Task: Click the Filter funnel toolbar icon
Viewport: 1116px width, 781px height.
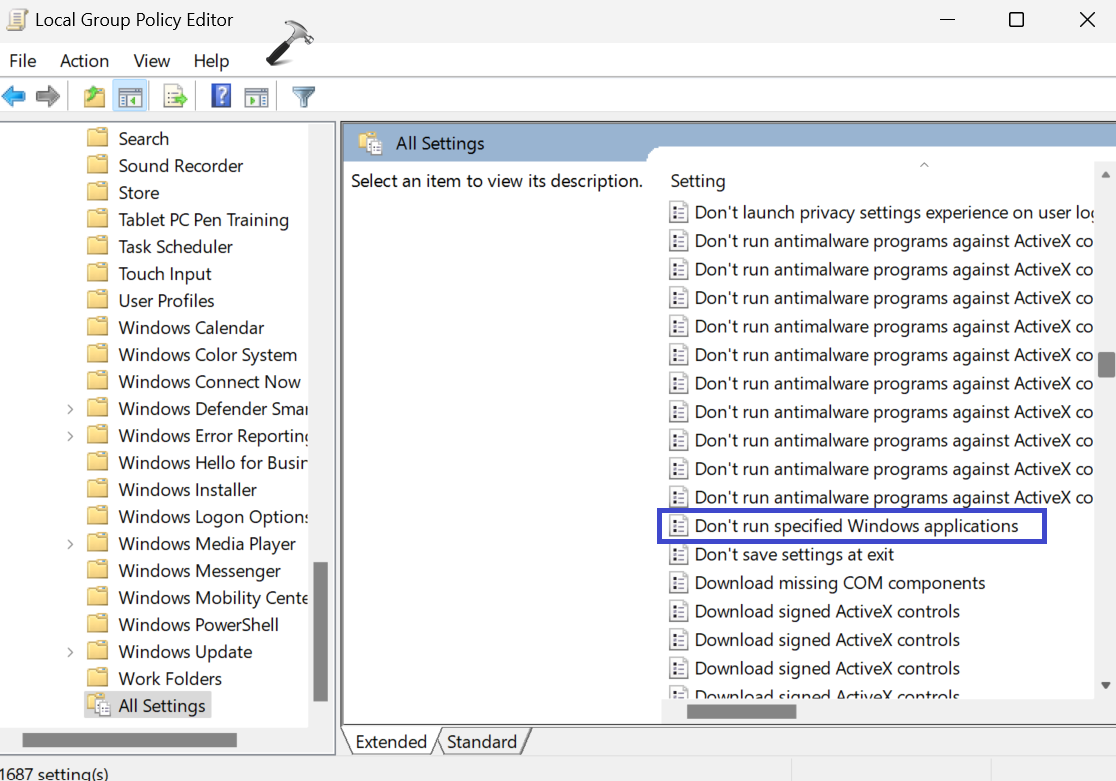Action: (303, 96)
